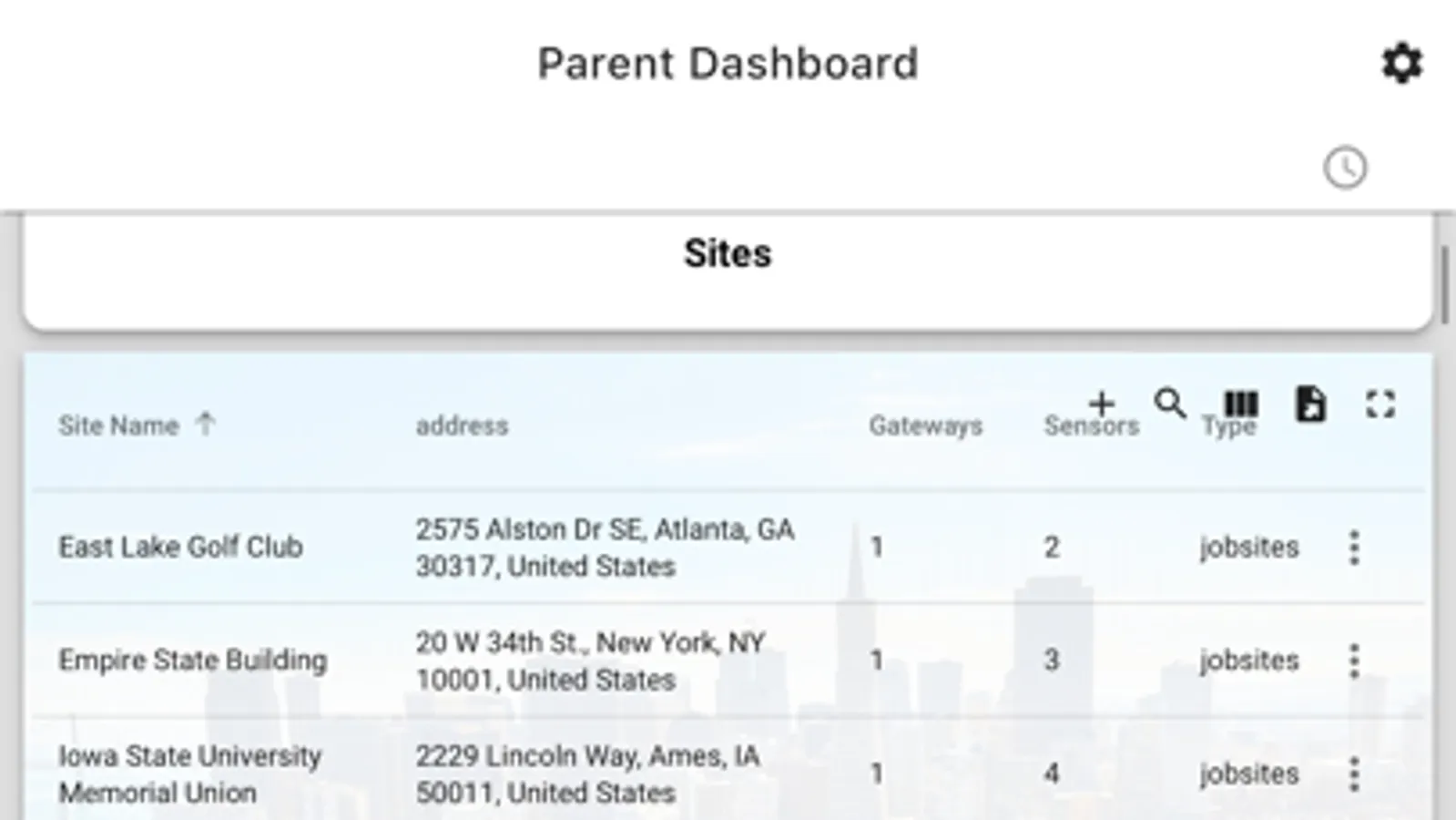Open the columns display icon

pos(1240,404)
